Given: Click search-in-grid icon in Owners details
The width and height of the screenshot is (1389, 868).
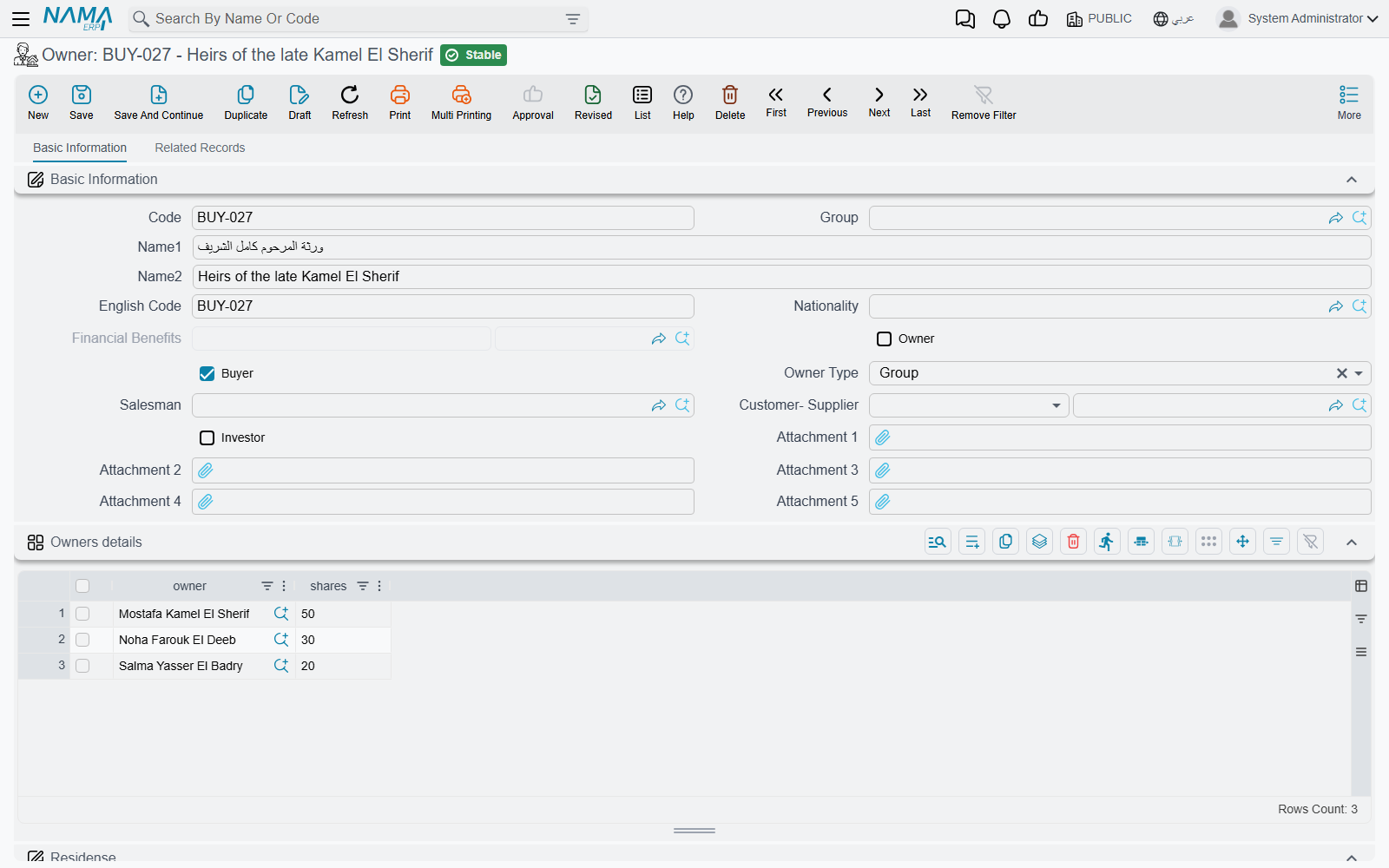Looking at the screenshot, I should [x=938, y=542].
